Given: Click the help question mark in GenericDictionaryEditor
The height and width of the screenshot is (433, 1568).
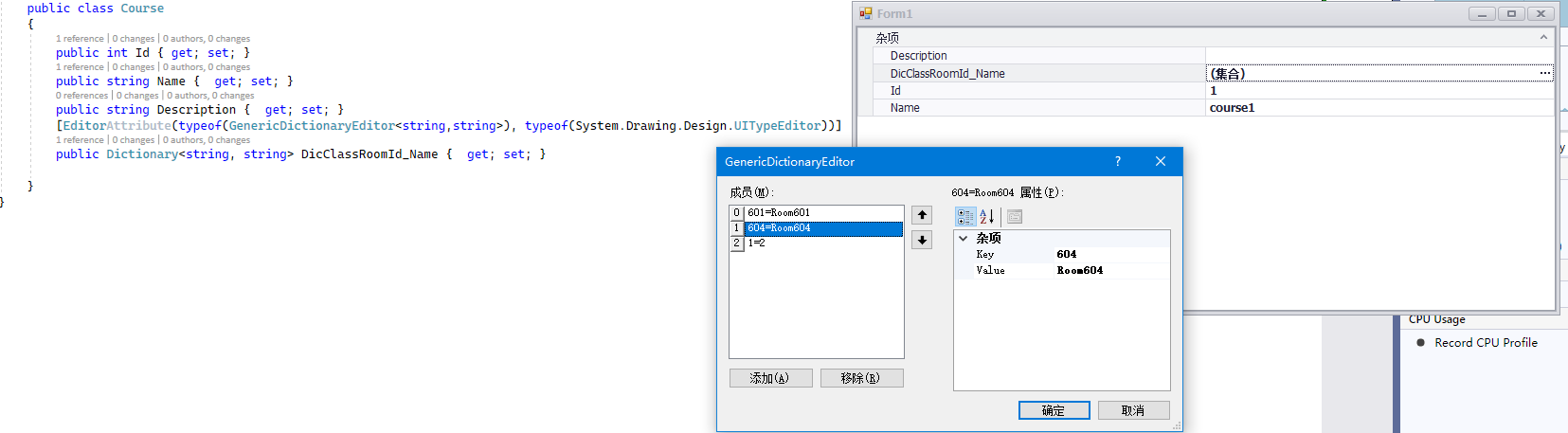Looking at the screenshot, I should point(1118,162).
